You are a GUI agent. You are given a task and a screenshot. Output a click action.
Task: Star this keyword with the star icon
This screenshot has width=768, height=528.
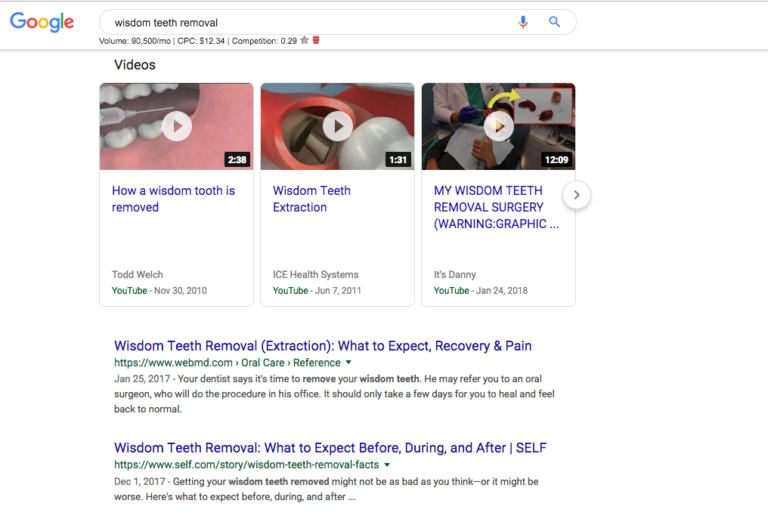pyautogui.click(x=305, y=40)
